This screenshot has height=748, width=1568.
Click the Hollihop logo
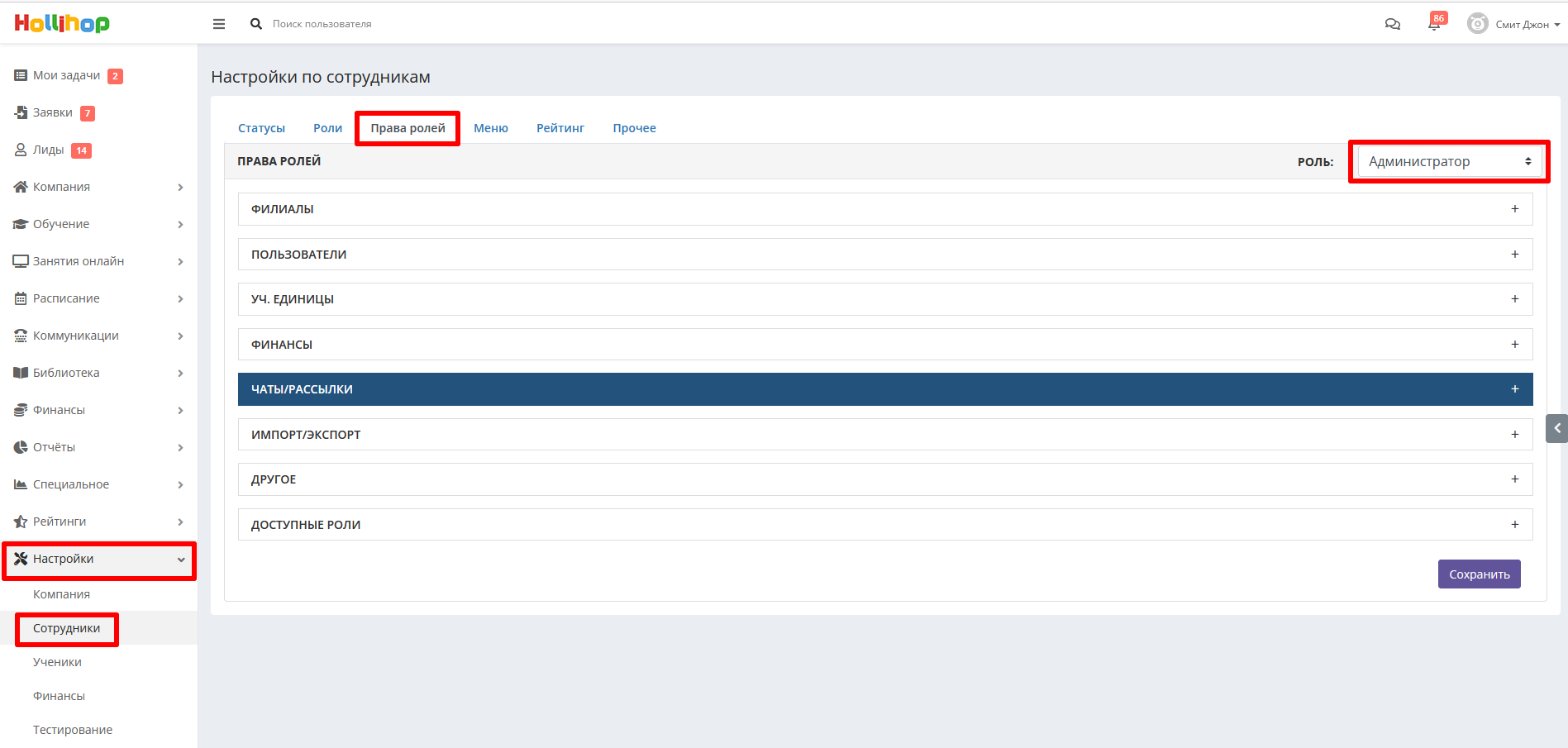click(62, 23)
